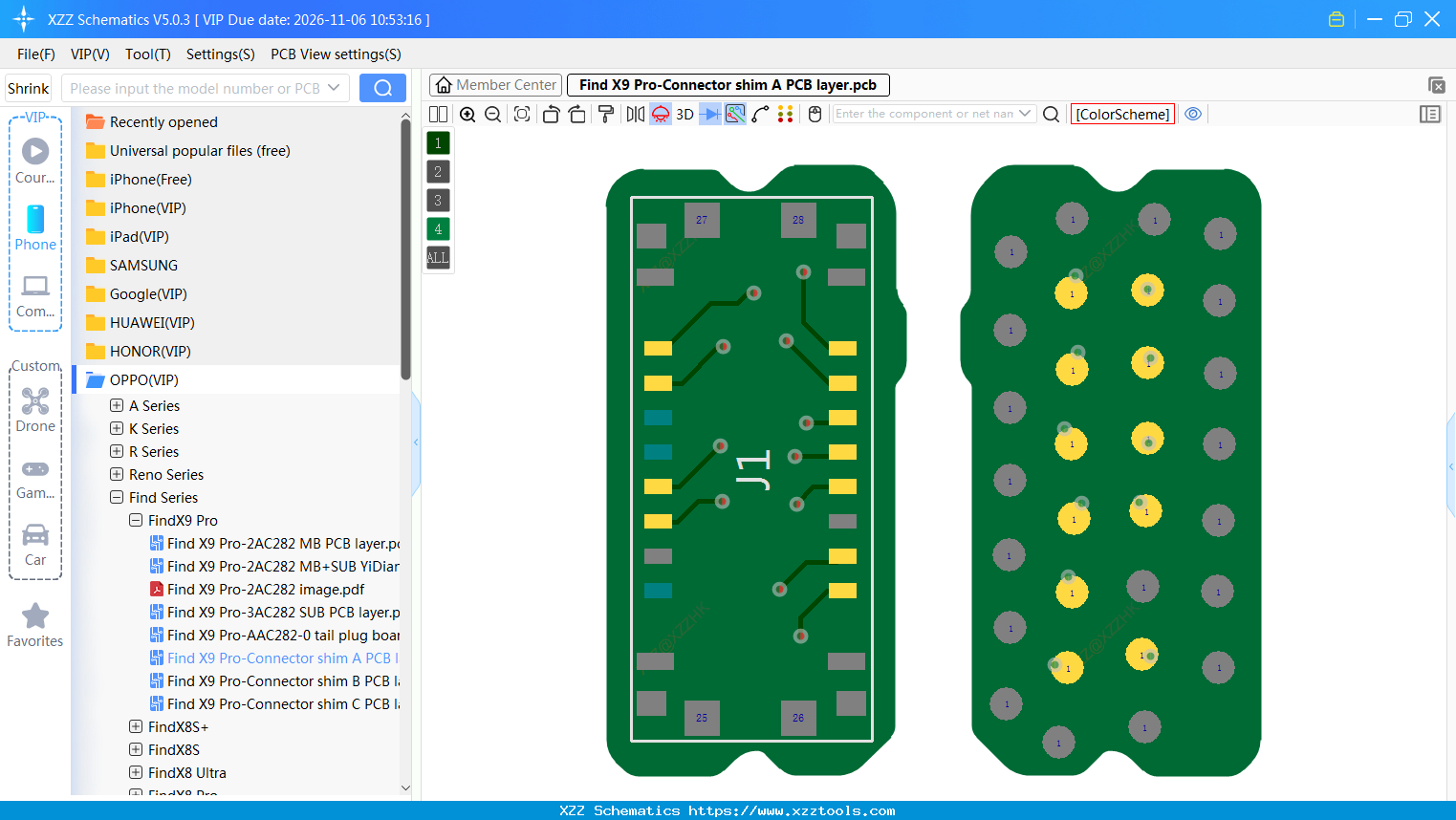Toggle PCB layer 1 visibility
Viewport: 1456px width, 820px height.
click(437, 142)
